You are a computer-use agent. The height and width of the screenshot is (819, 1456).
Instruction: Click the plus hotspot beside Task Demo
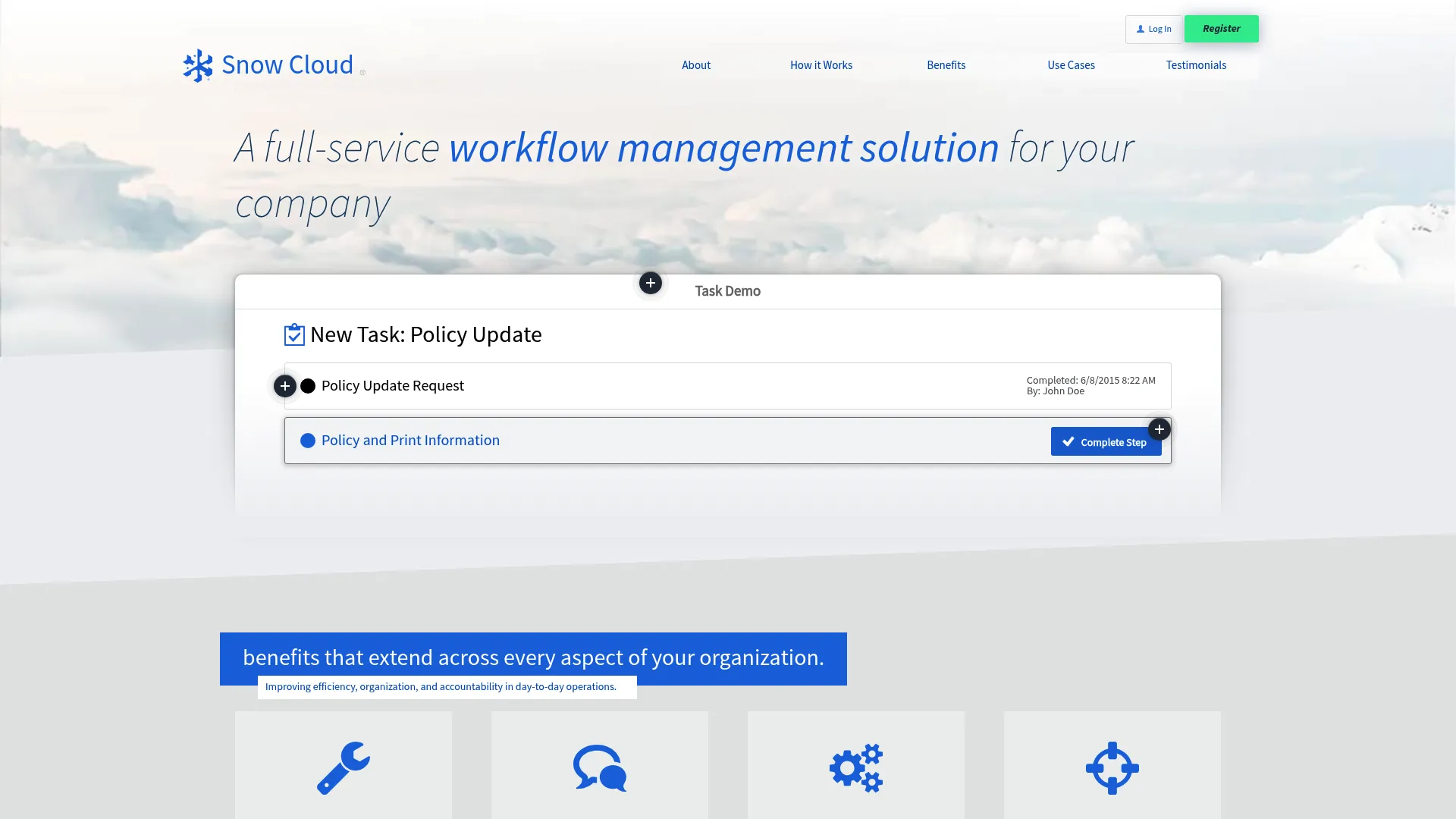click(650, 283)
